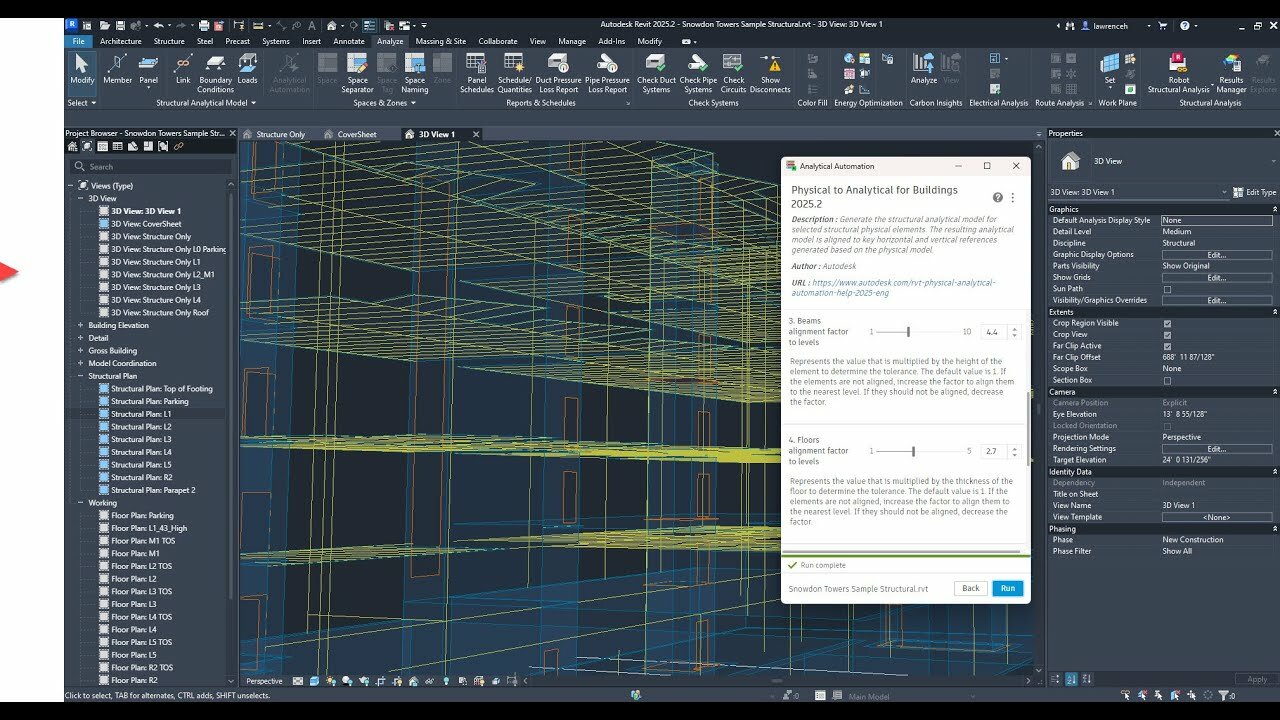Collapse the 3D View branch in Project Browser
The height and width of the screenshot is (720, 1280).
pos(80,198)
